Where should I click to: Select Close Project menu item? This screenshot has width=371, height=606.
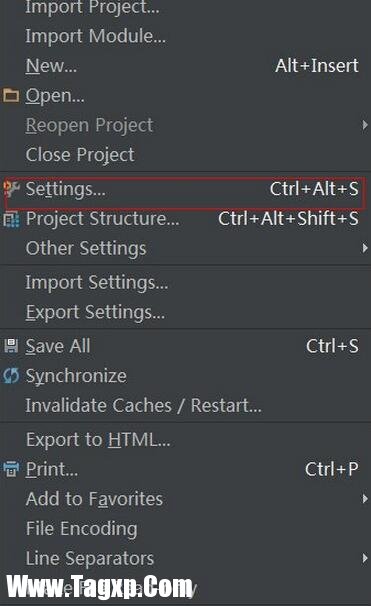point(186,155)
